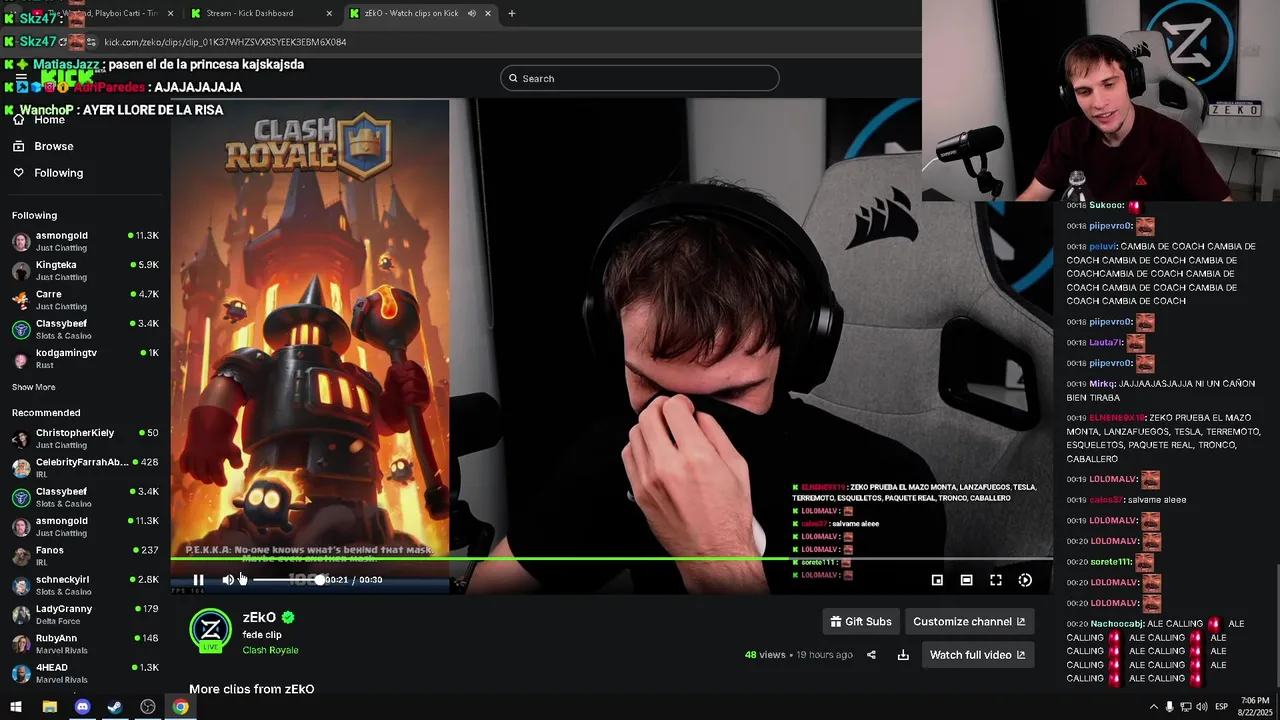Click the green clip progress bar

[x=611, y=558]
